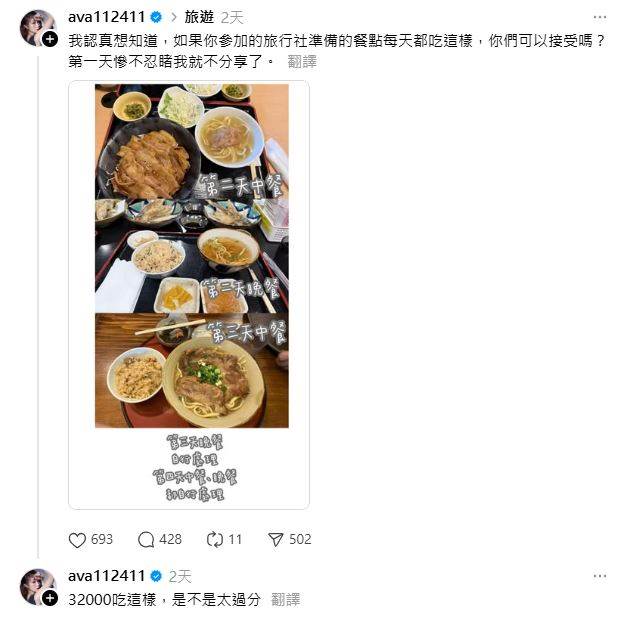The height and width of the screenshot is (622, 619).
Task: Click the 2天 timestamp on reply
Action: pos(180,576)
